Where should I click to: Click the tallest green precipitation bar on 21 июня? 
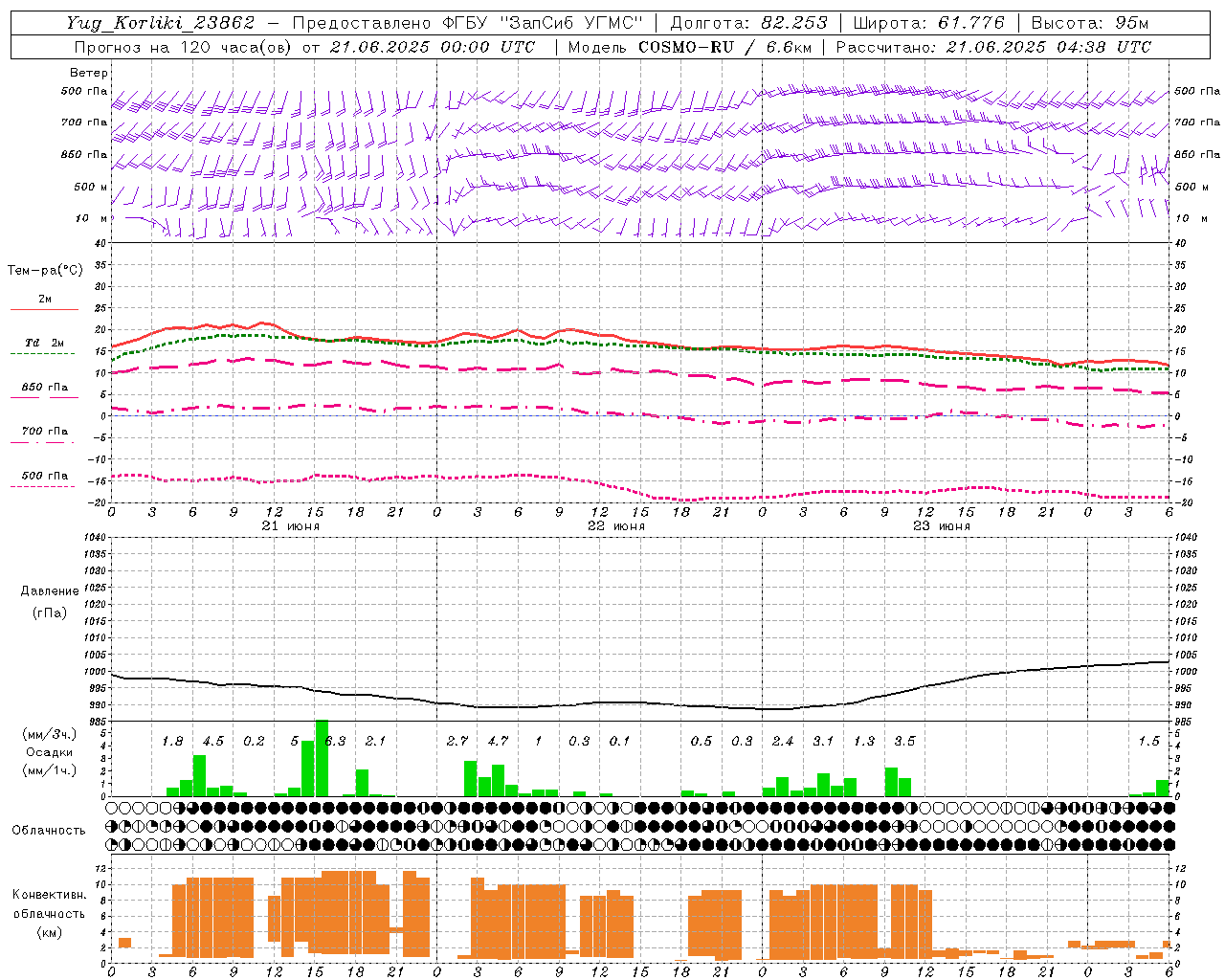click(x=322, y=758)
